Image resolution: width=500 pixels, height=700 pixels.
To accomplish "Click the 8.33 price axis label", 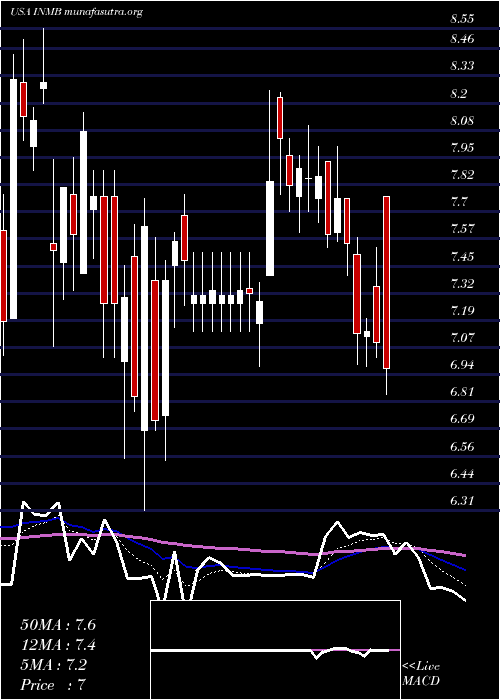I will click(x=462, y=66).
